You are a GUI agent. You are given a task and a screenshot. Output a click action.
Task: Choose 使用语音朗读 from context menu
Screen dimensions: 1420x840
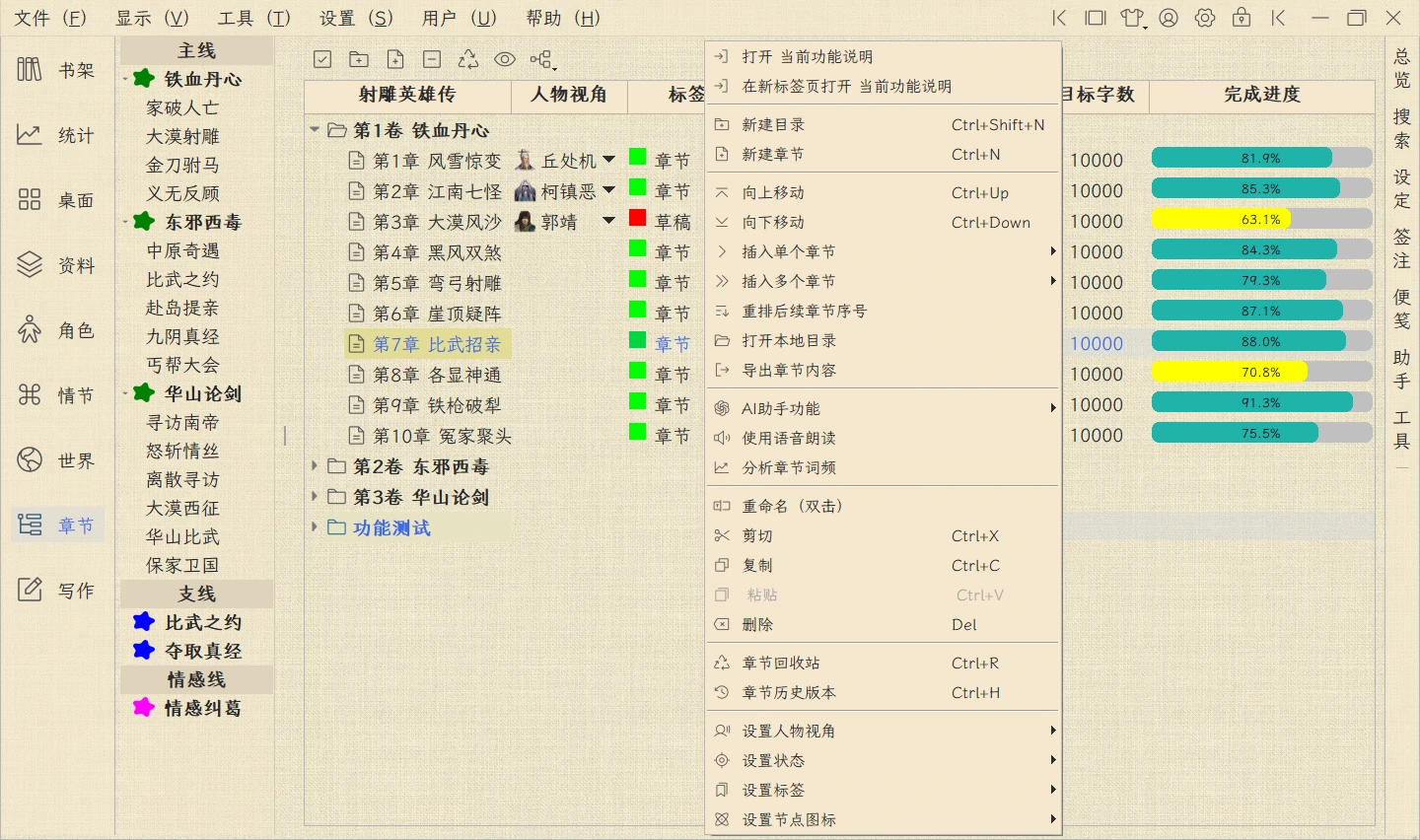[x=884, y=438]
